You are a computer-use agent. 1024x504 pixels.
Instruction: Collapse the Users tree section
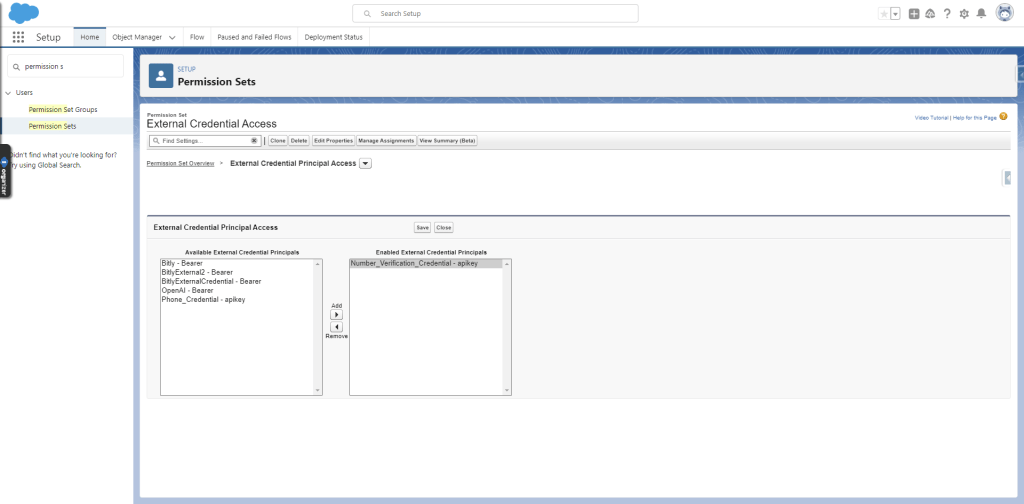8,93
